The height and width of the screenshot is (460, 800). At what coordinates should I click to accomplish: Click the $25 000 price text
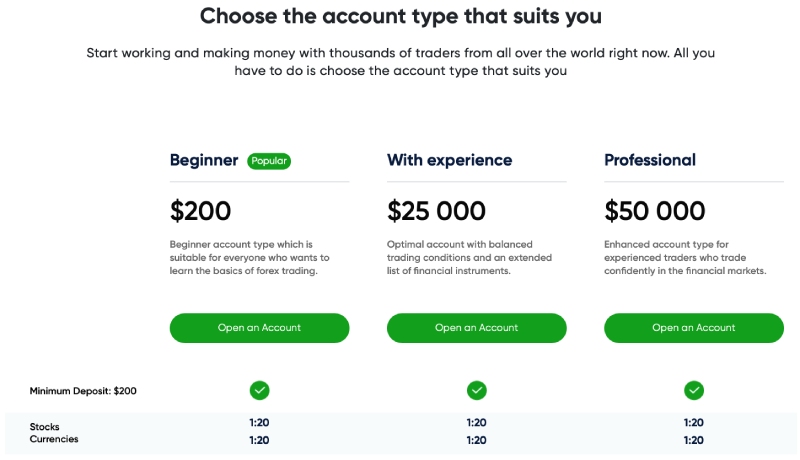pos(436,211)
